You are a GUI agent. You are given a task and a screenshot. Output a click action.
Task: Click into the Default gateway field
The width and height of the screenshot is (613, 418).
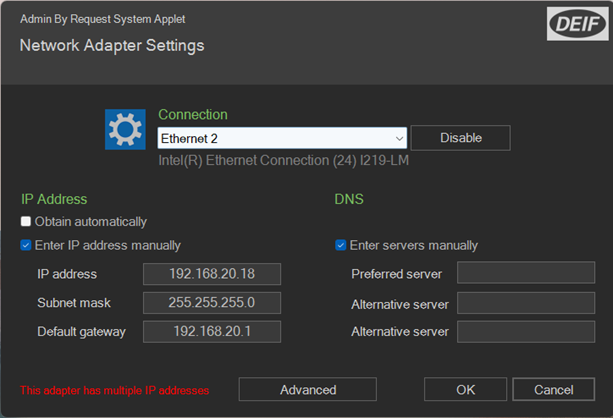coord(211,332)
